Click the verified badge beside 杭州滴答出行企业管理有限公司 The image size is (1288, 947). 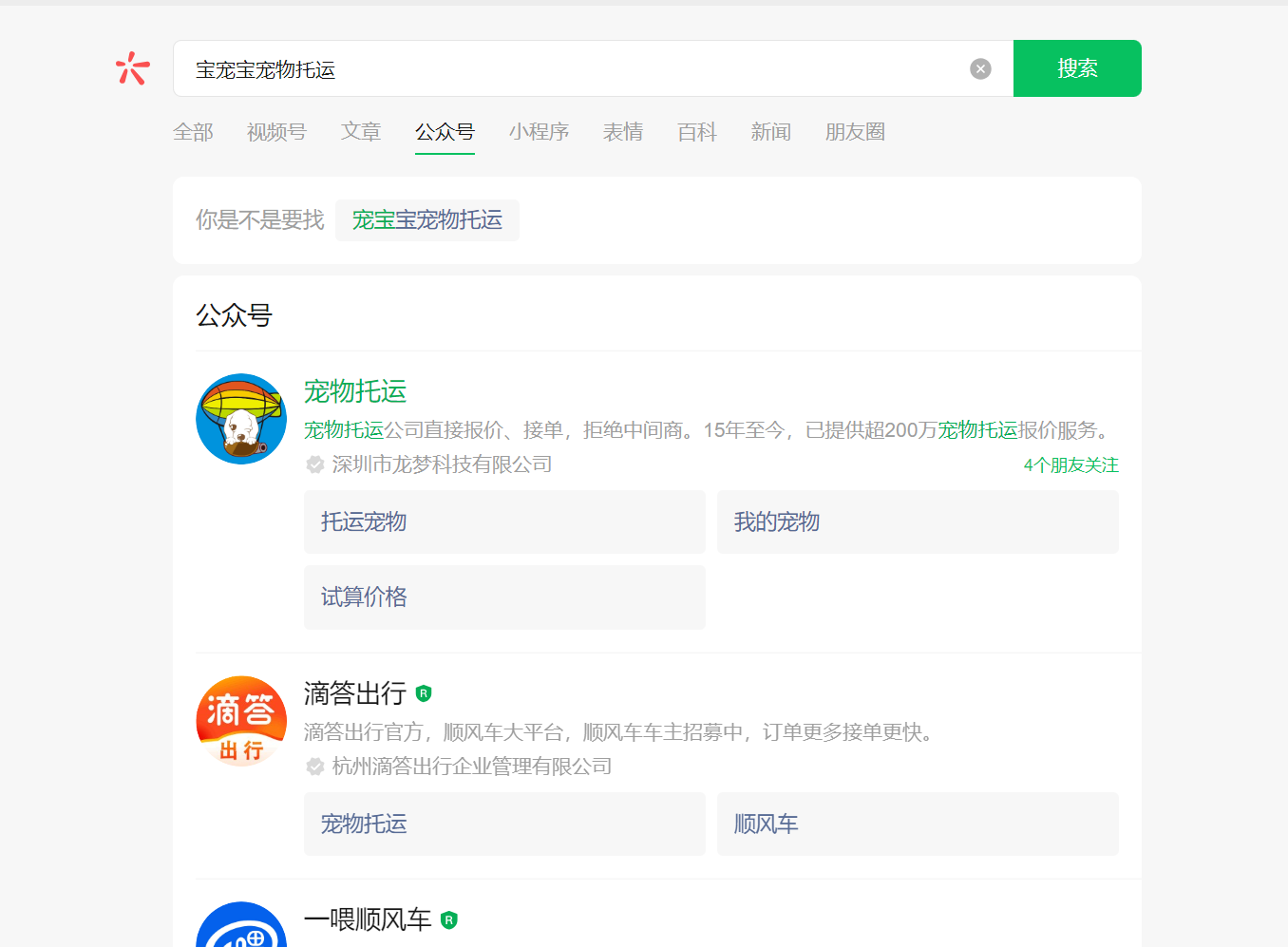point(315,767)
